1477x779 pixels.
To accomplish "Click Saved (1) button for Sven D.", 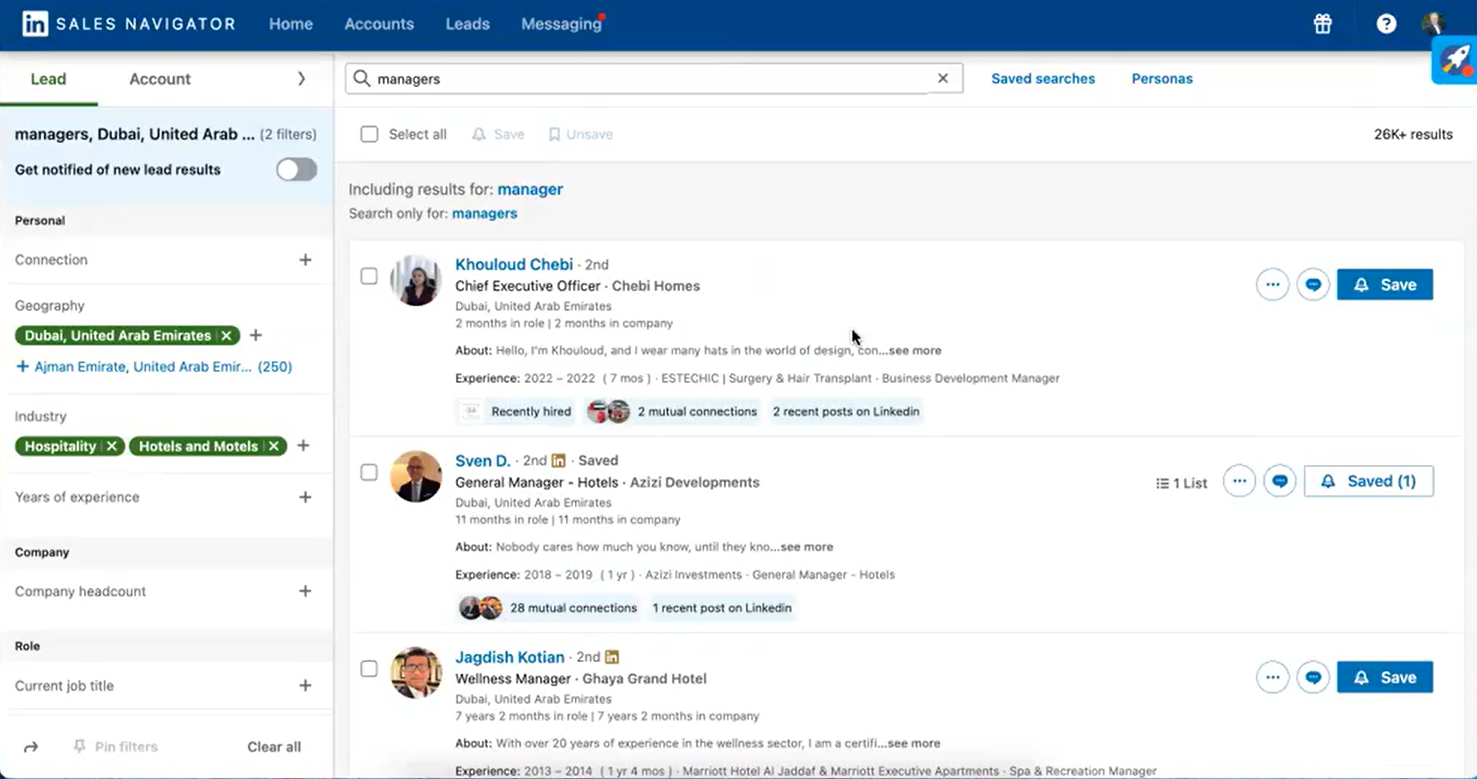I will point(1369,481).
